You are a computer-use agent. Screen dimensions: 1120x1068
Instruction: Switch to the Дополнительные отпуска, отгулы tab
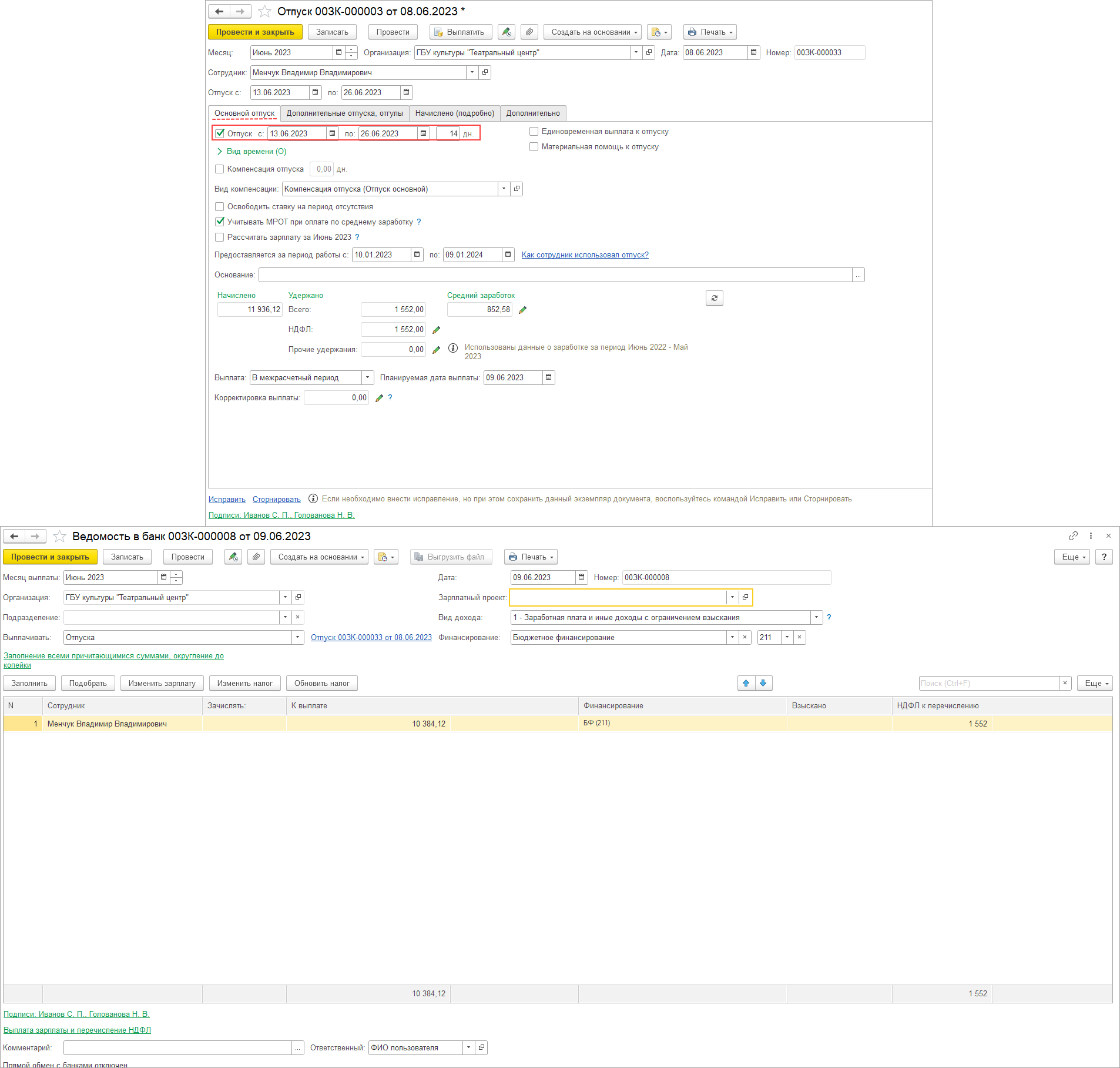point(345,113)
